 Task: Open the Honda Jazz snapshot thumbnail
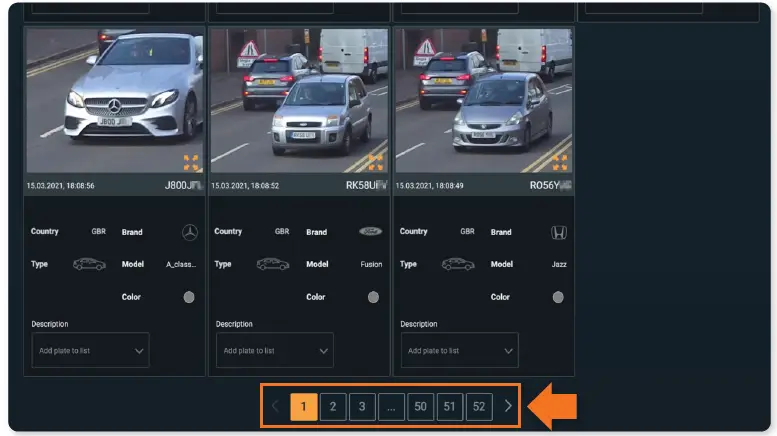tap(484, 101)
